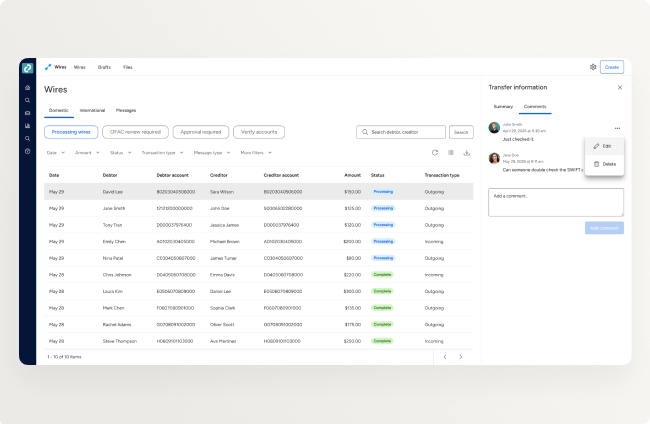
Task: Click the column layout icon above the table
Action: coord(451,153)
